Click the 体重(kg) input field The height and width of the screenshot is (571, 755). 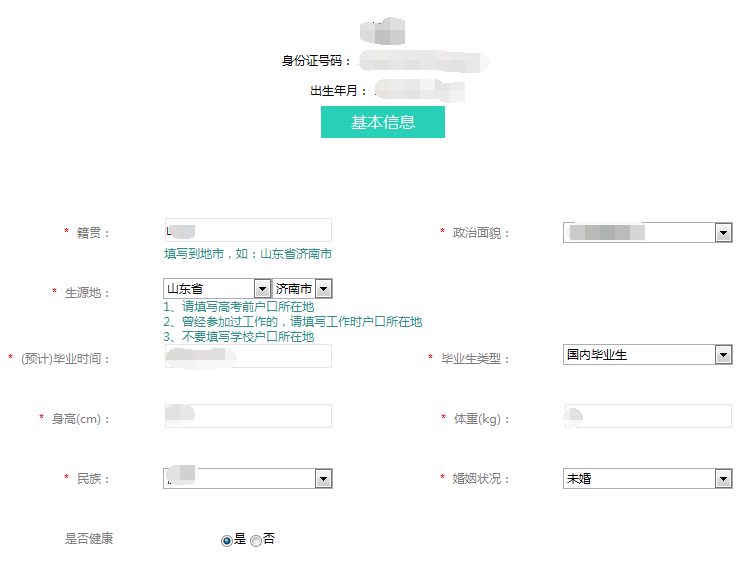tap(647, 416)
